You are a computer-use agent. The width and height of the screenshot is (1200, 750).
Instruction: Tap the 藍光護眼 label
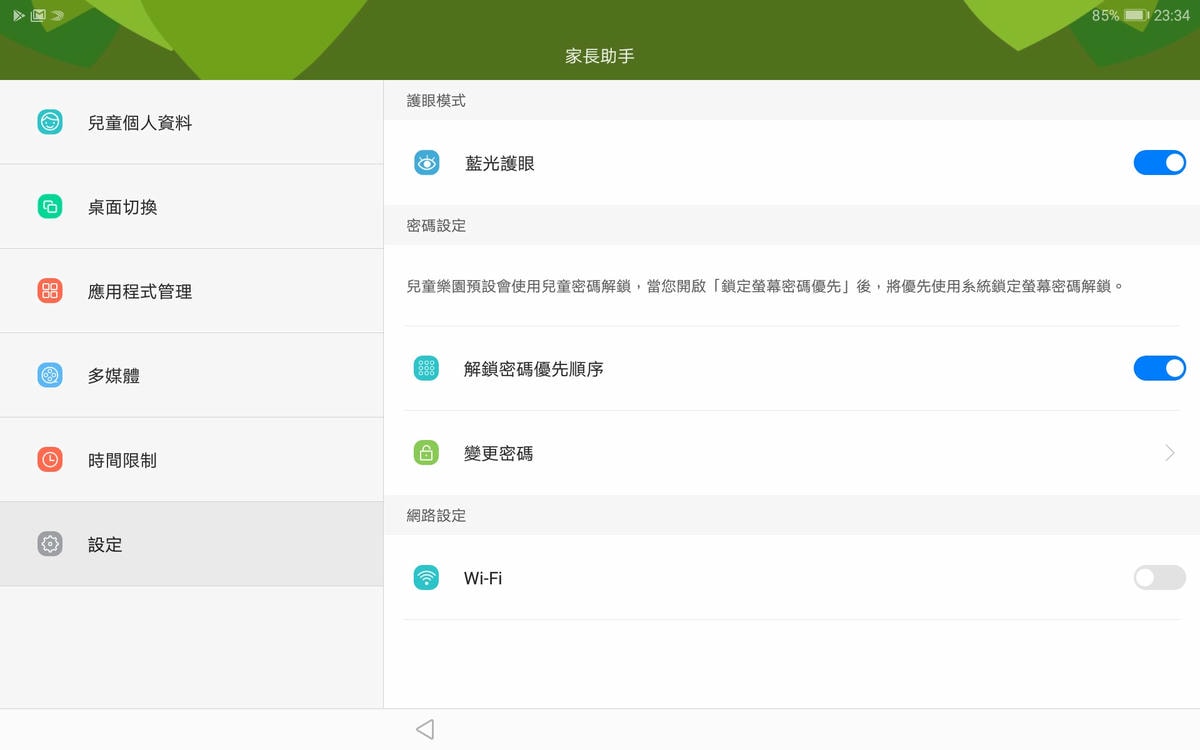[499, 163]
